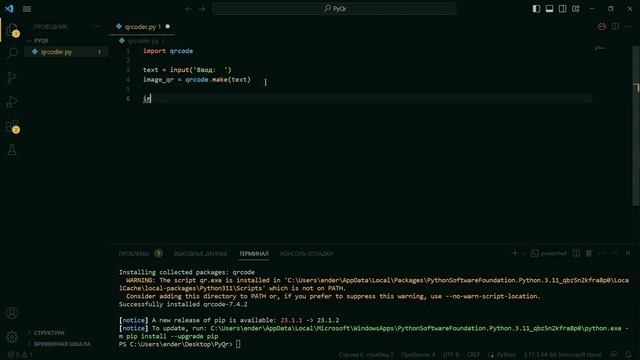Image resolution: width=640 pixels, height=360 pixels.
Task: Toggle the secondary side bar layout icon
Action: [x=562, y=9]
